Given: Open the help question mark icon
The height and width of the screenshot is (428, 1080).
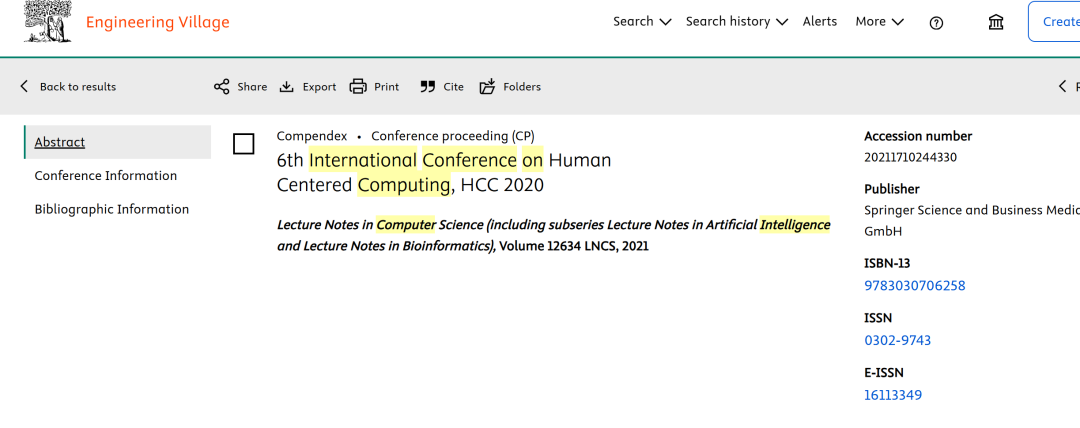Looking at the screenshot, I should [x=936, y=23].
